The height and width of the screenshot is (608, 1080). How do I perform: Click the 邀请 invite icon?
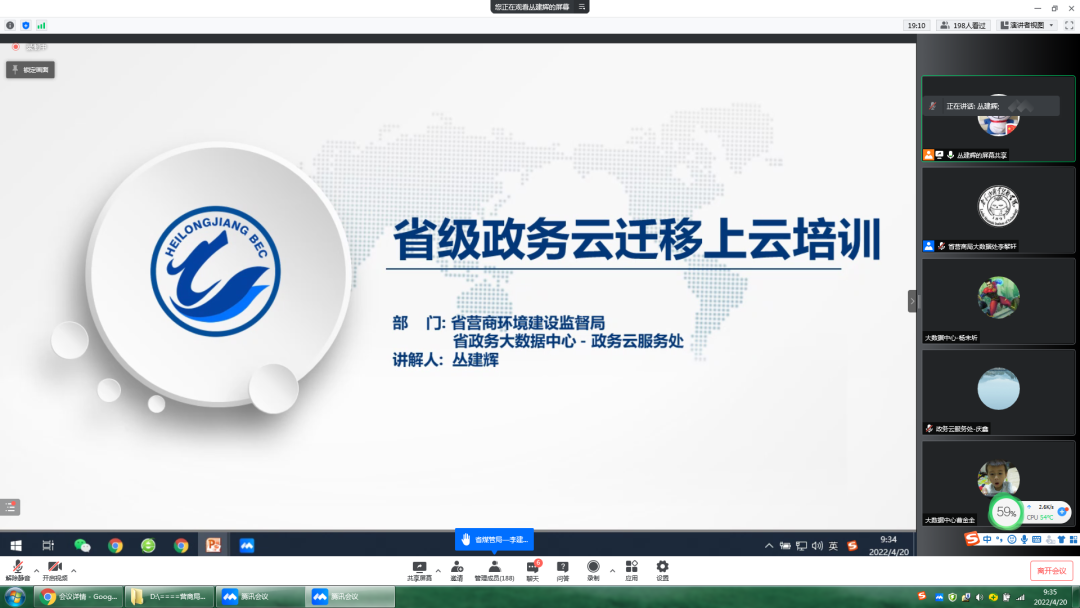click(x=457, y=570)
